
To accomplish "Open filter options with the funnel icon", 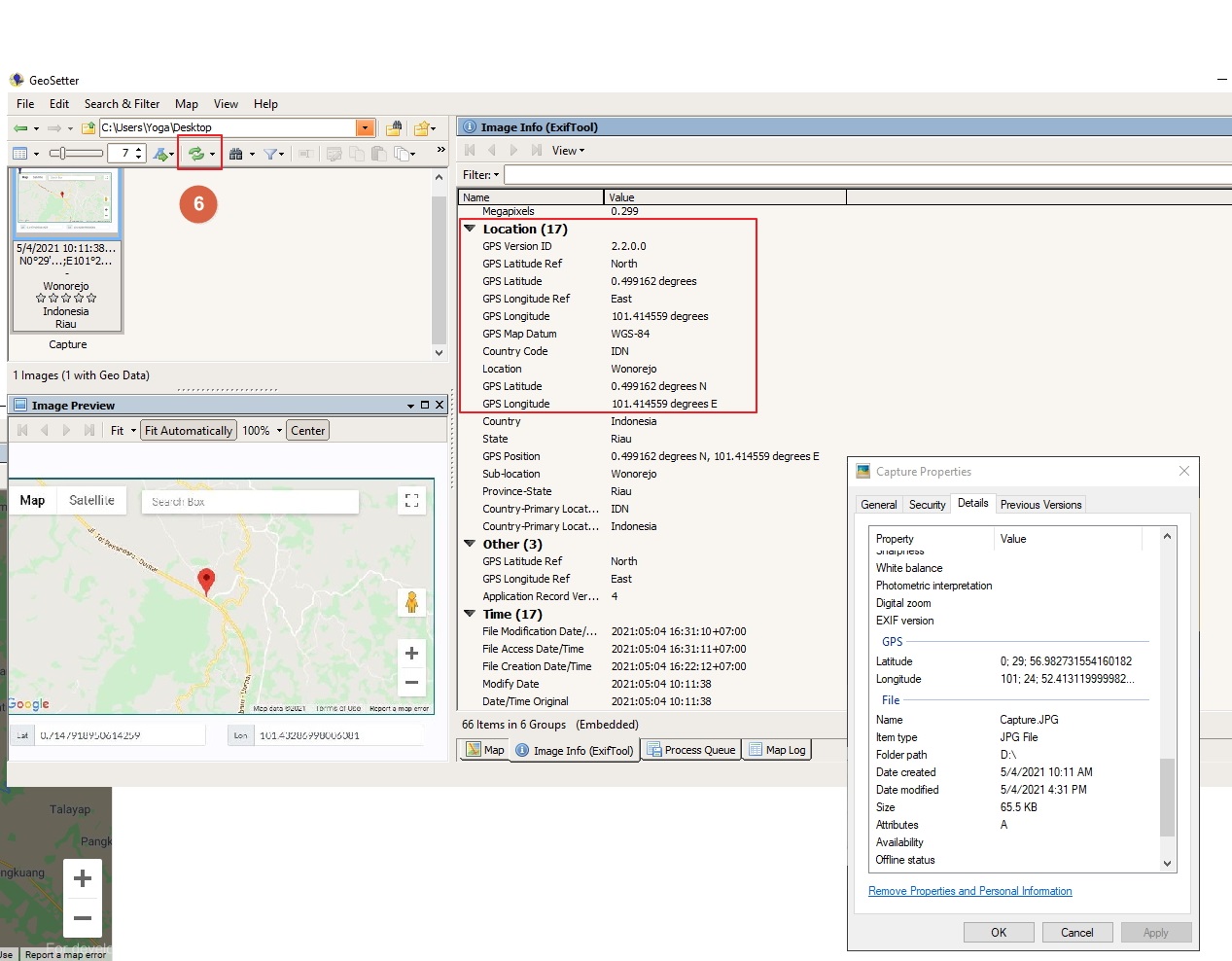I will 269,153.
